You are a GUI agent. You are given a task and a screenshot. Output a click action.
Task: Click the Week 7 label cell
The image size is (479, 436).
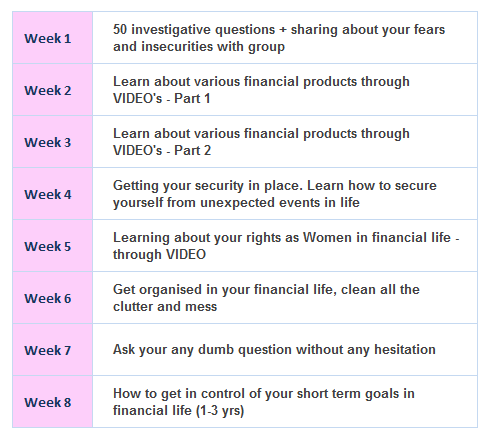[x=53, y=350]
